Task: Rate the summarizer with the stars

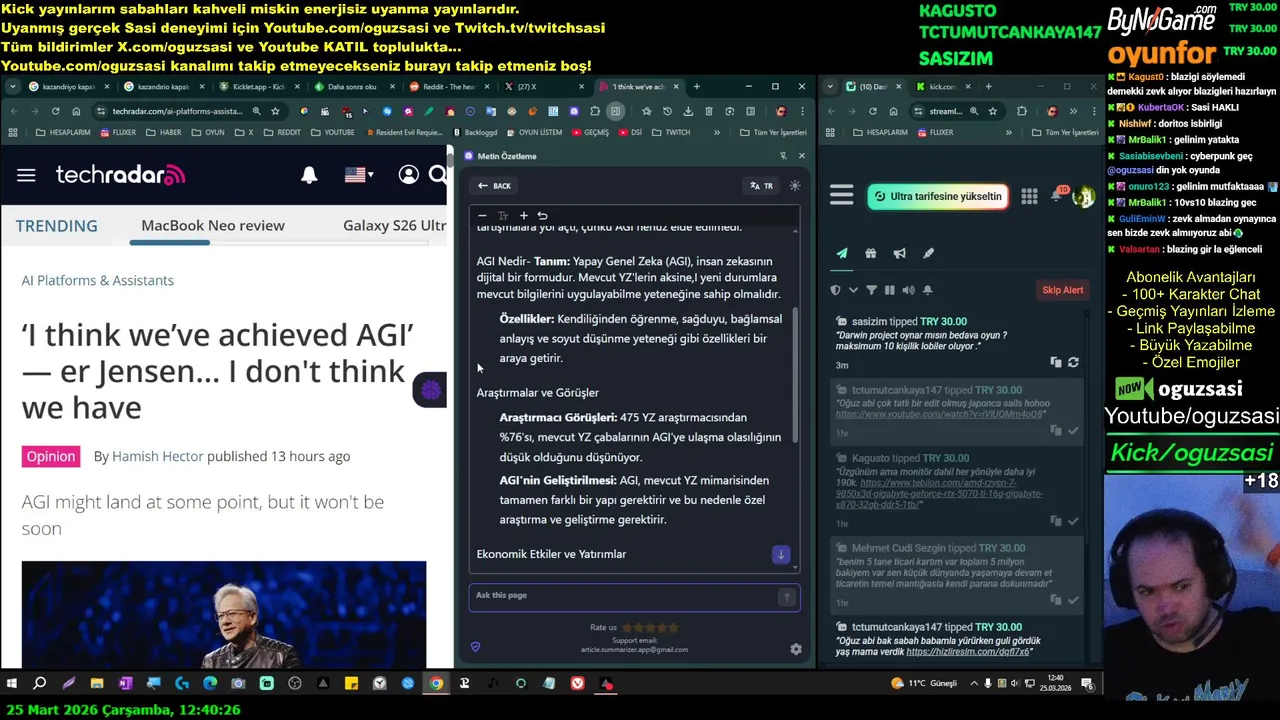Action: point(650,627)
